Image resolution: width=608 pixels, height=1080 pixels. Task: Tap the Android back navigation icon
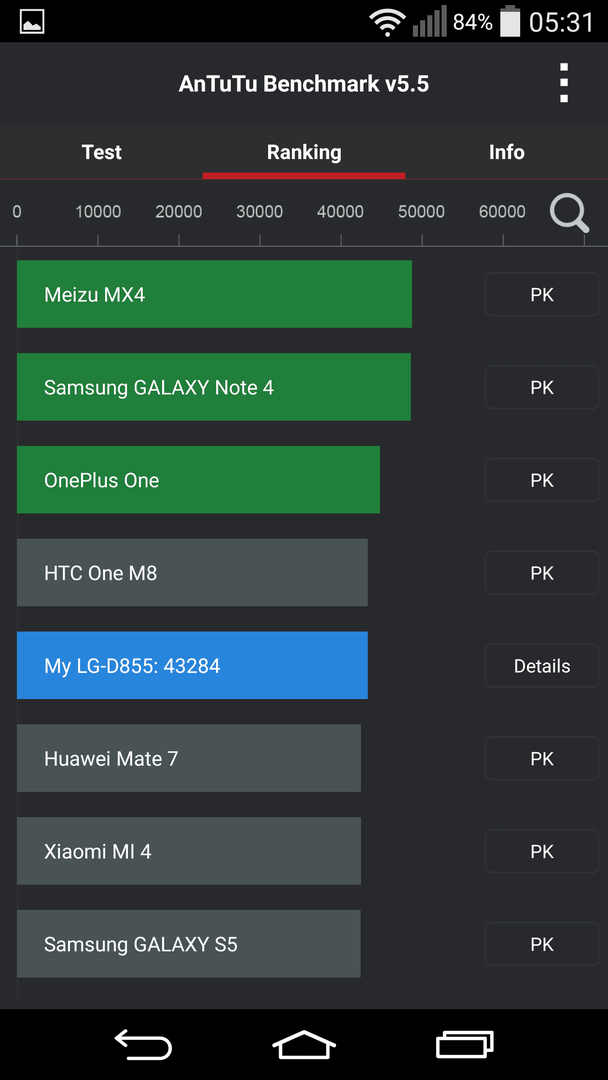click(x=143, y=1044)
